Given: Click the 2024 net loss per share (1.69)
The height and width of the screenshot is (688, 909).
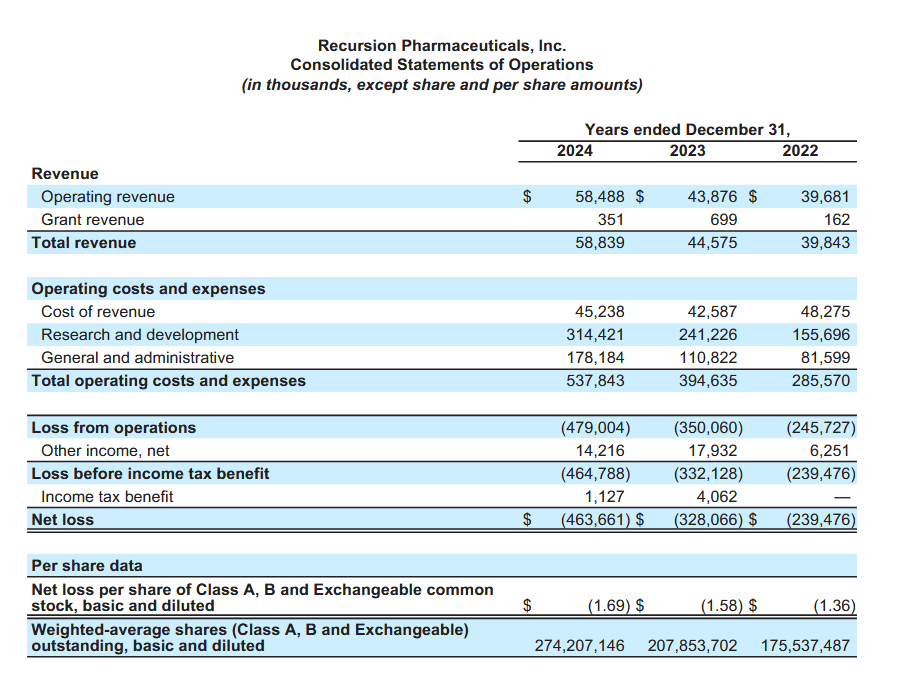Looking at the screenshot, I should coord(608,606).
